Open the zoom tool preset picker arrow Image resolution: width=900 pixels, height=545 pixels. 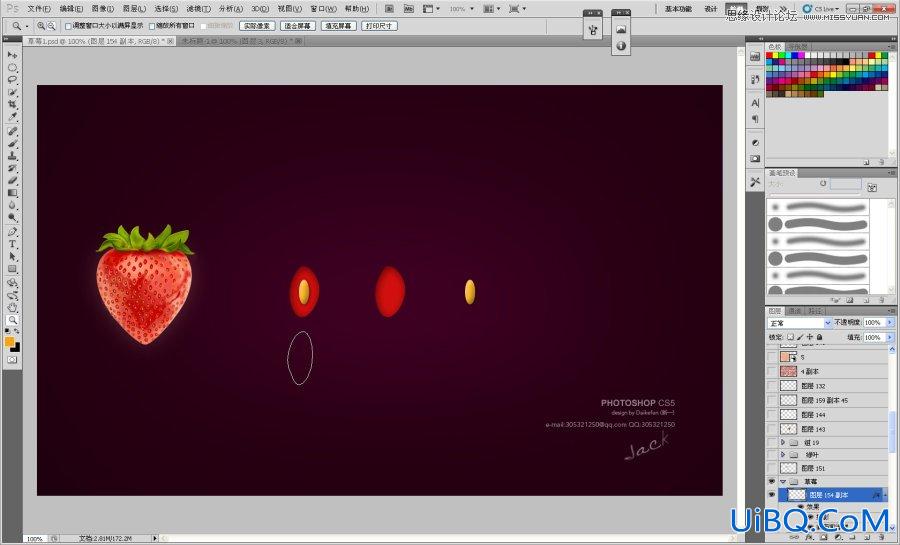click(x=27, y=26)
